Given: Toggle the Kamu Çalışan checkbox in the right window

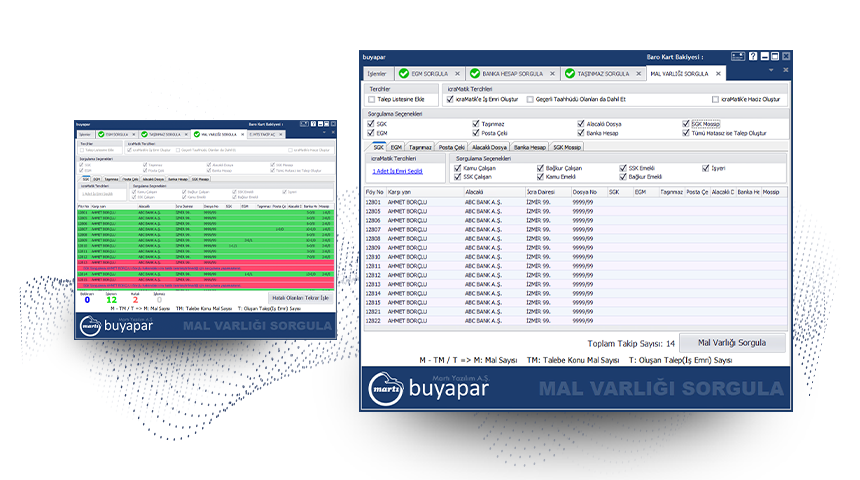Looking at the screenshot, I should [458, 168].
